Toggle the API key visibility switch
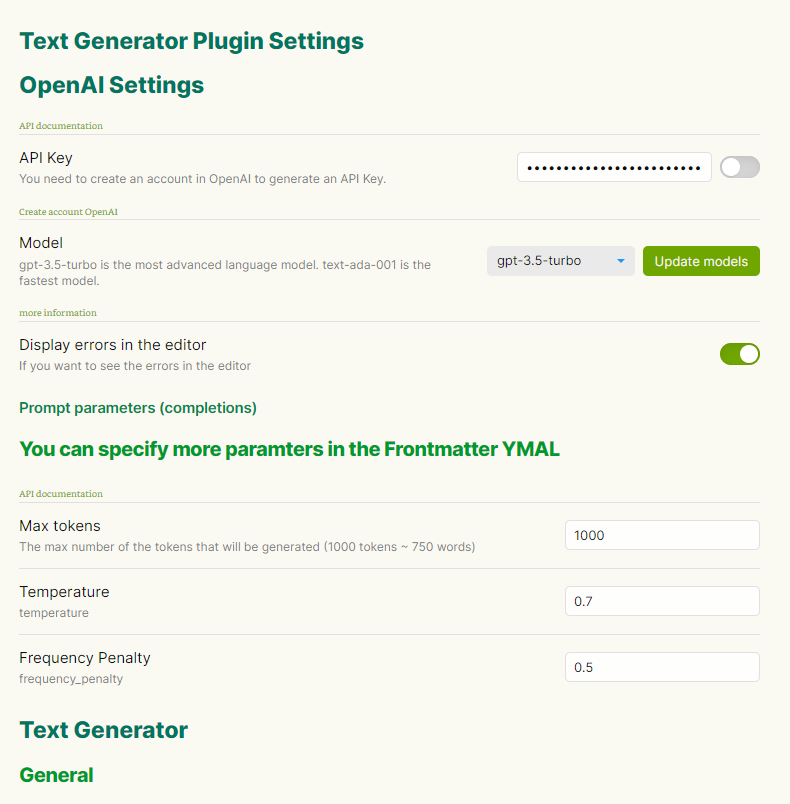Image resolution: width=790 pixels, height=804 pixels. coord(740,167)
